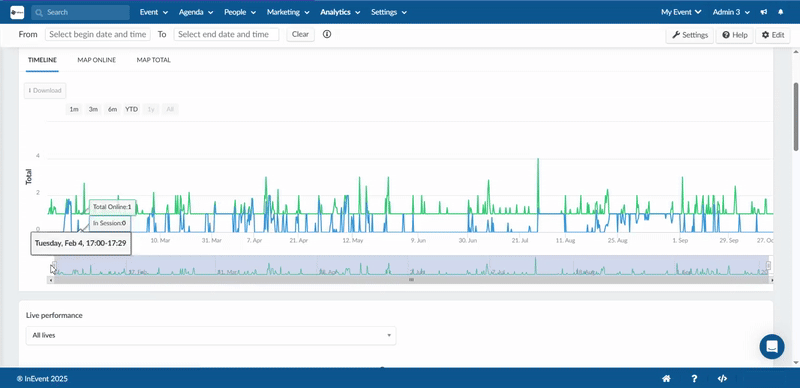Image resolution: width=800 pixels, height=388 pixels.
Task: Open the notifications bell icon
Action: pos(781,12)
